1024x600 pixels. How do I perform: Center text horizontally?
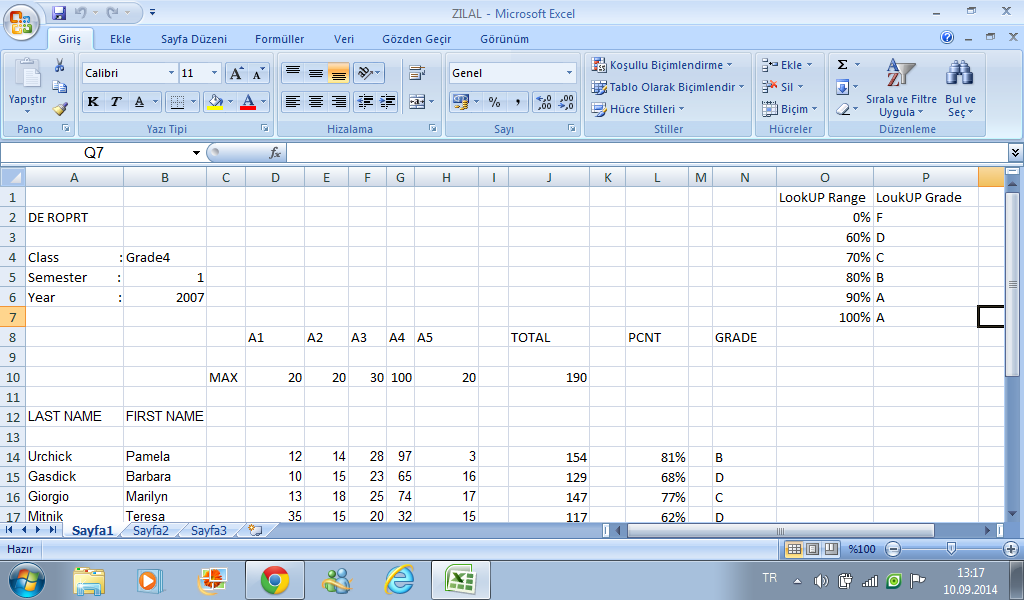coord(315,101)
